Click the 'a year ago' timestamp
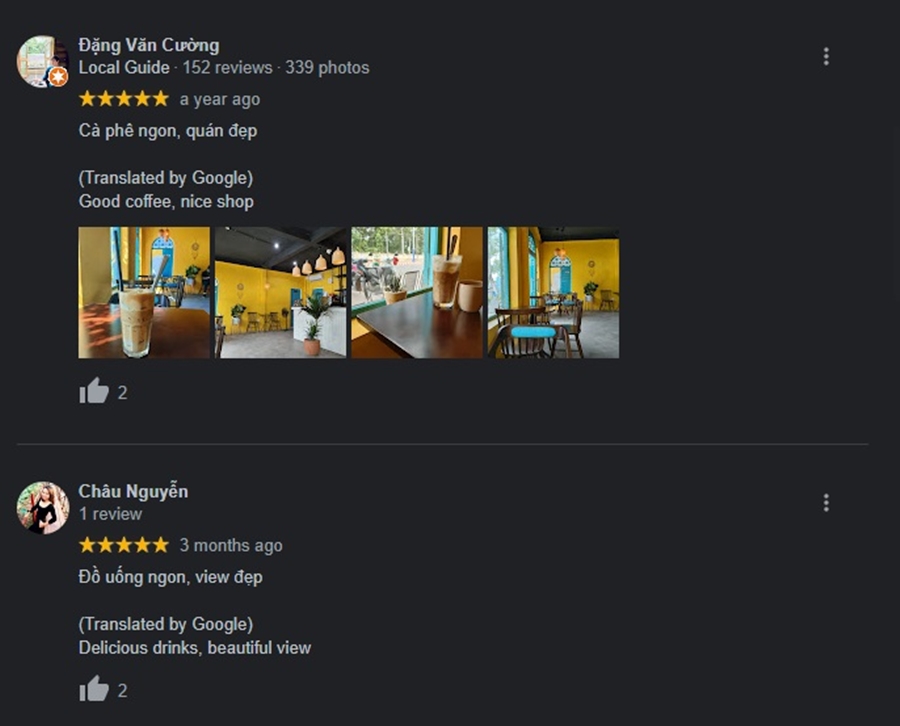Viewport: 900px width, 726px height. [220, 99]
